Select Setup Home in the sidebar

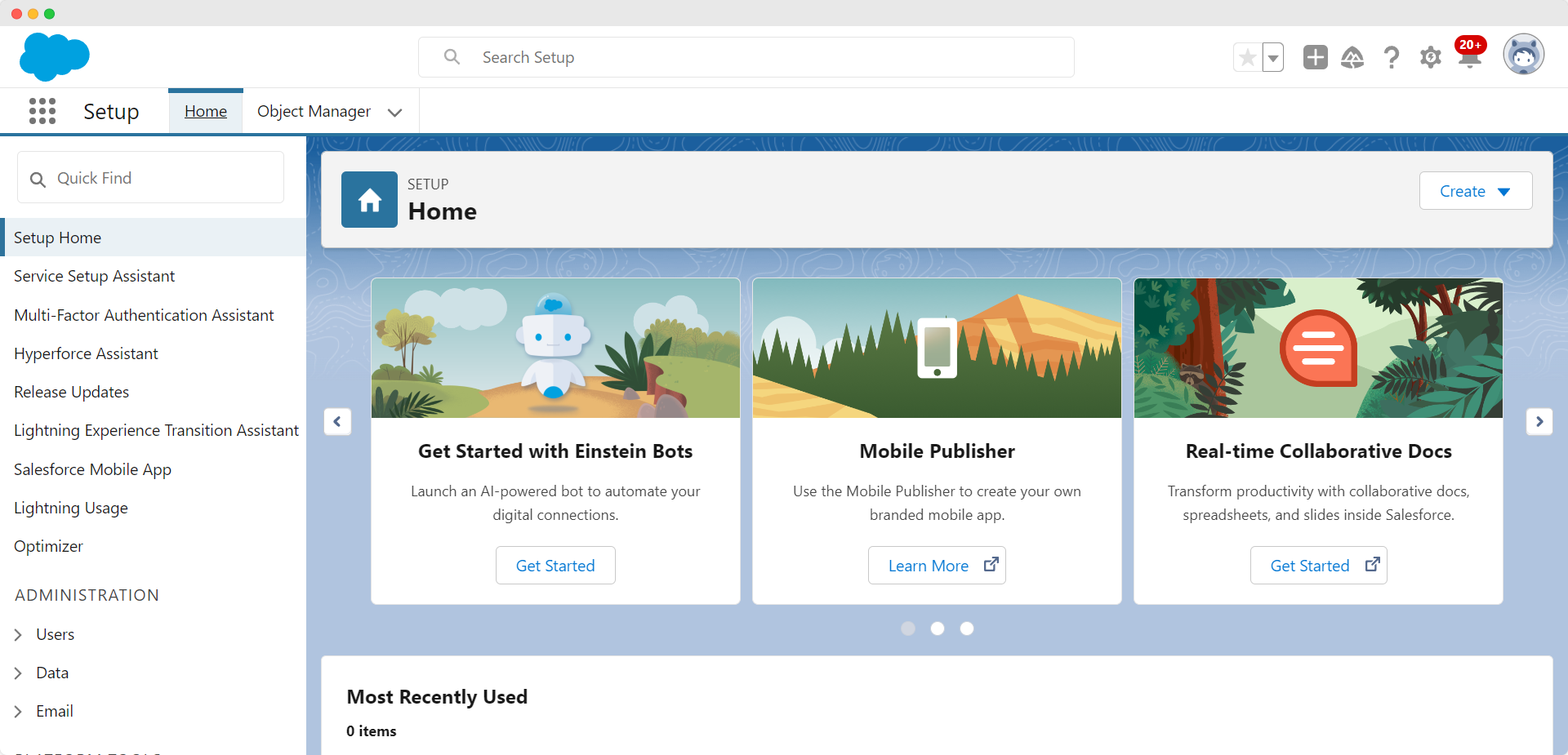point(154,238)
